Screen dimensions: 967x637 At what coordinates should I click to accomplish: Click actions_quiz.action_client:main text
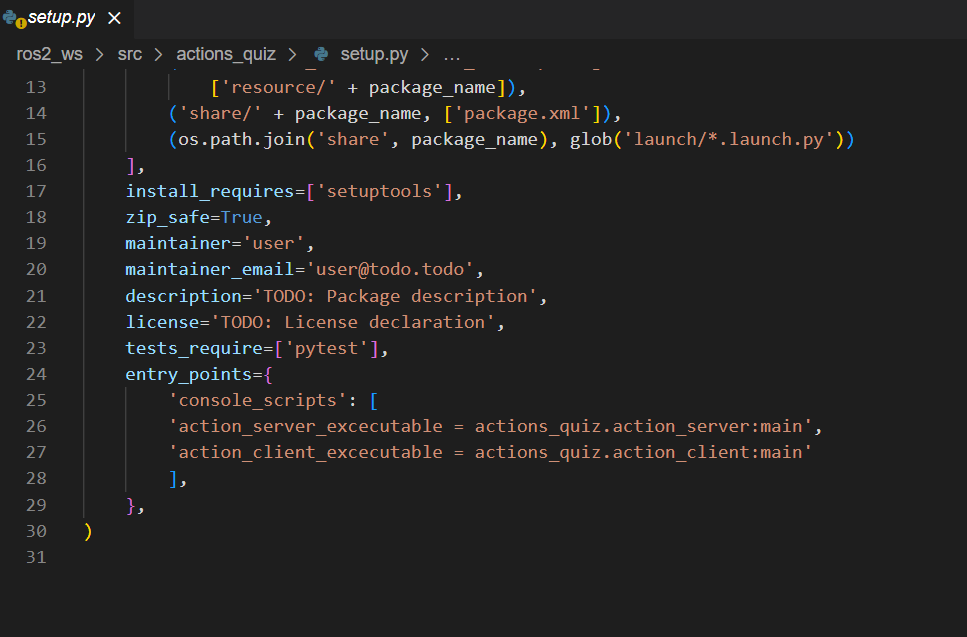[x=639, y=453]
